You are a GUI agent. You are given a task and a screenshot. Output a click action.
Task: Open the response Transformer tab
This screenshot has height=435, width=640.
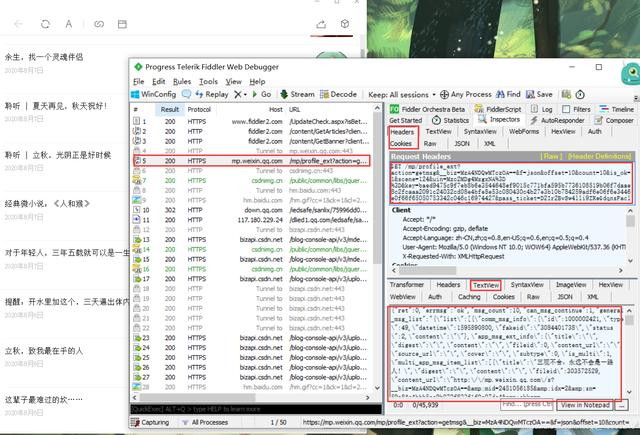(407, 285)
